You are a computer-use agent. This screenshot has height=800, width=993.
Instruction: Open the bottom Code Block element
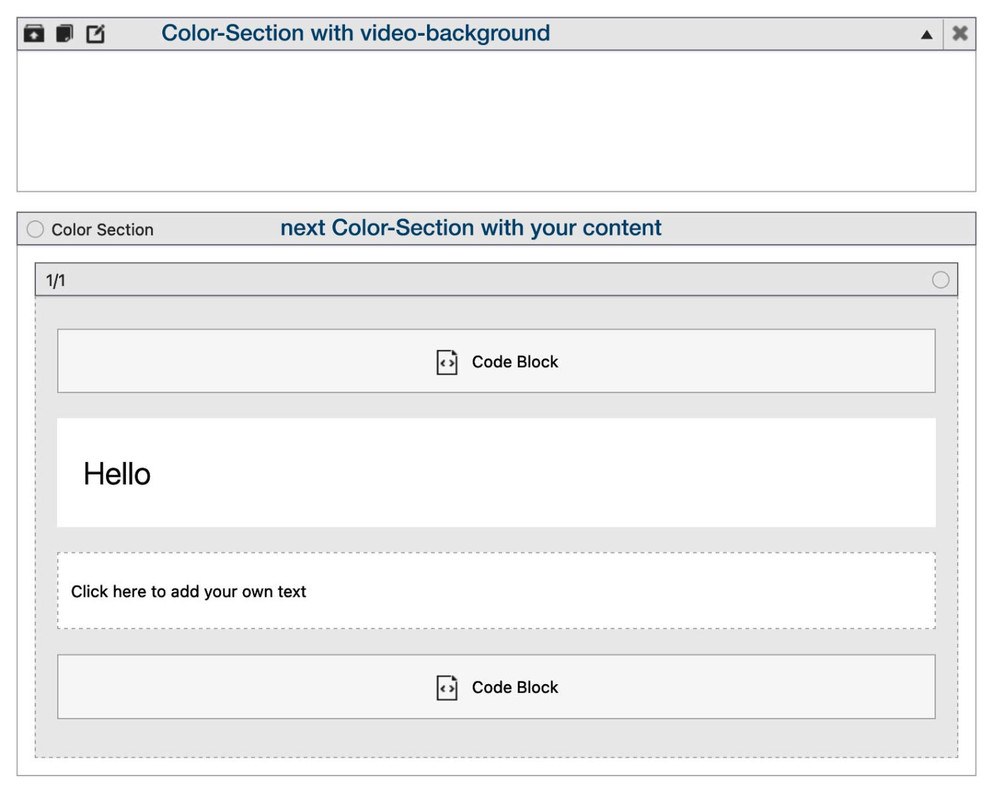point(496,687)
